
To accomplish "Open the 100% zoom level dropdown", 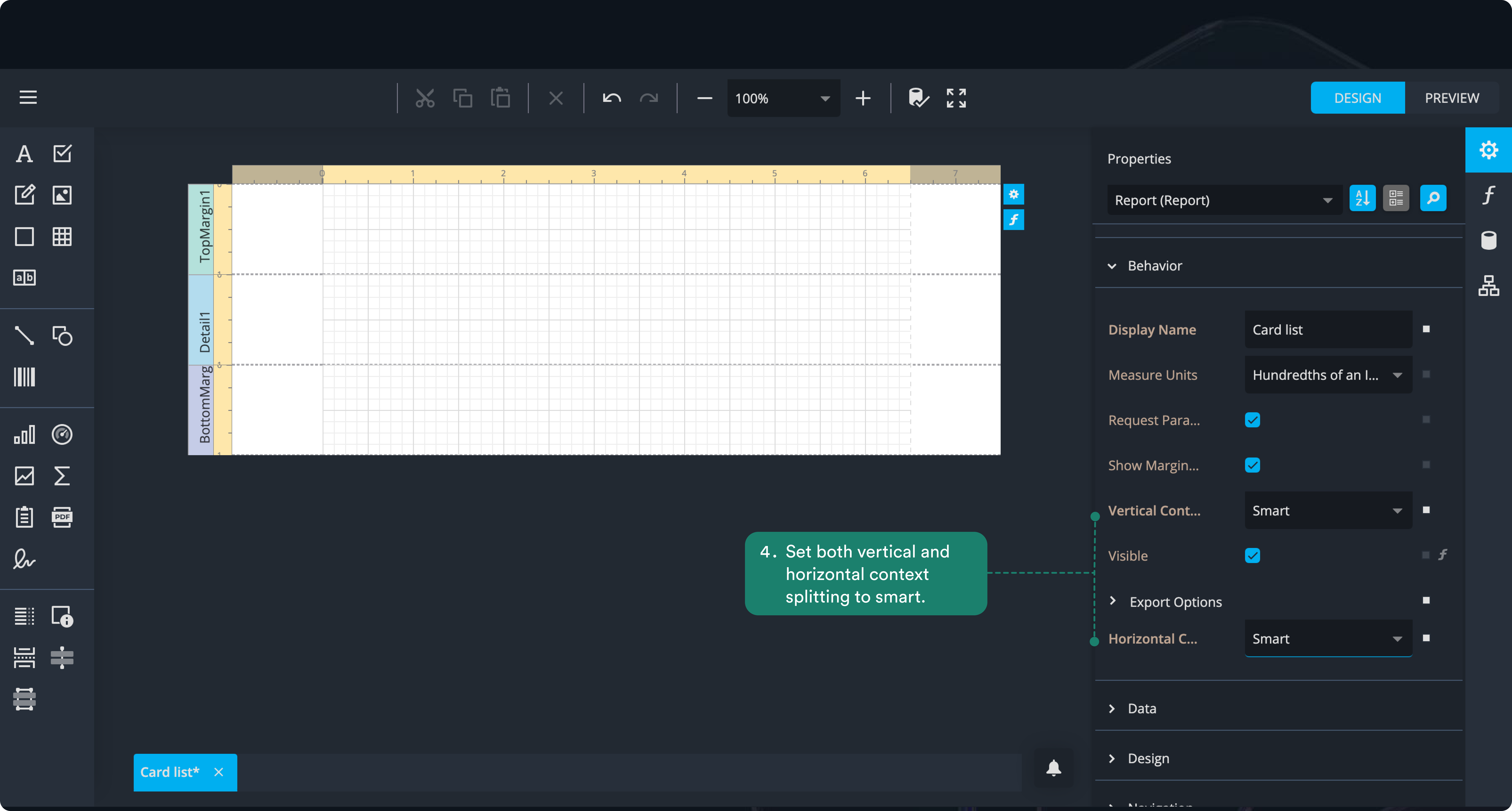I will [x=784, y=98].
